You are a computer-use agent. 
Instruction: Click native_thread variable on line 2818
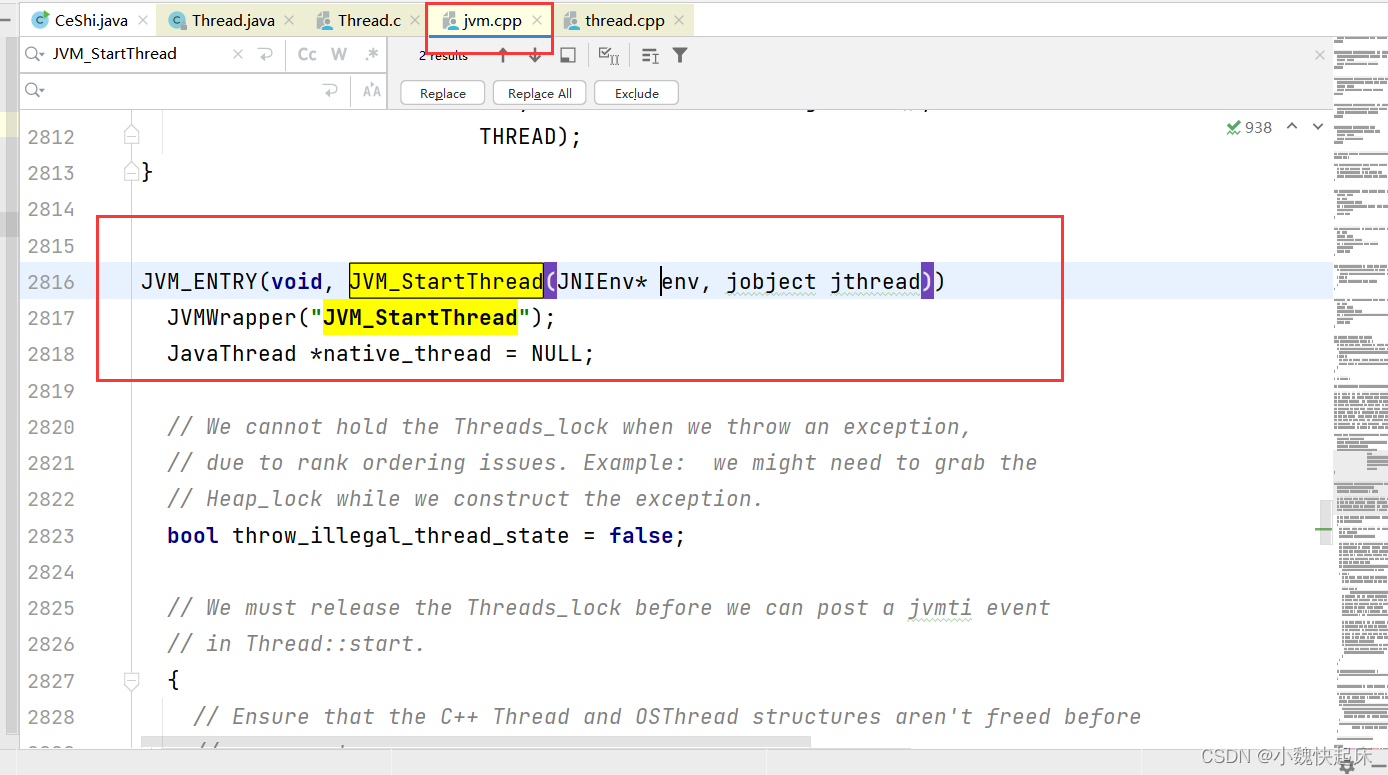[407, 354]
